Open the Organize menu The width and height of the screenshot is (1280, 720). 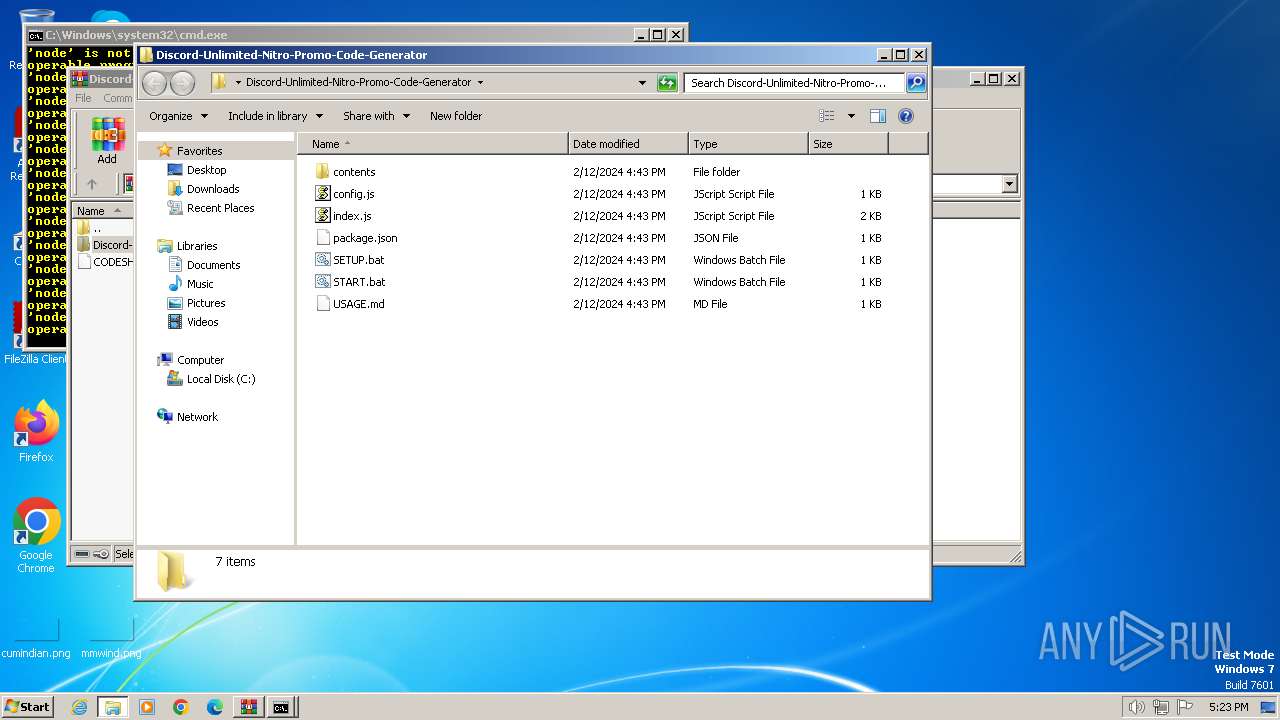point(179,116)
